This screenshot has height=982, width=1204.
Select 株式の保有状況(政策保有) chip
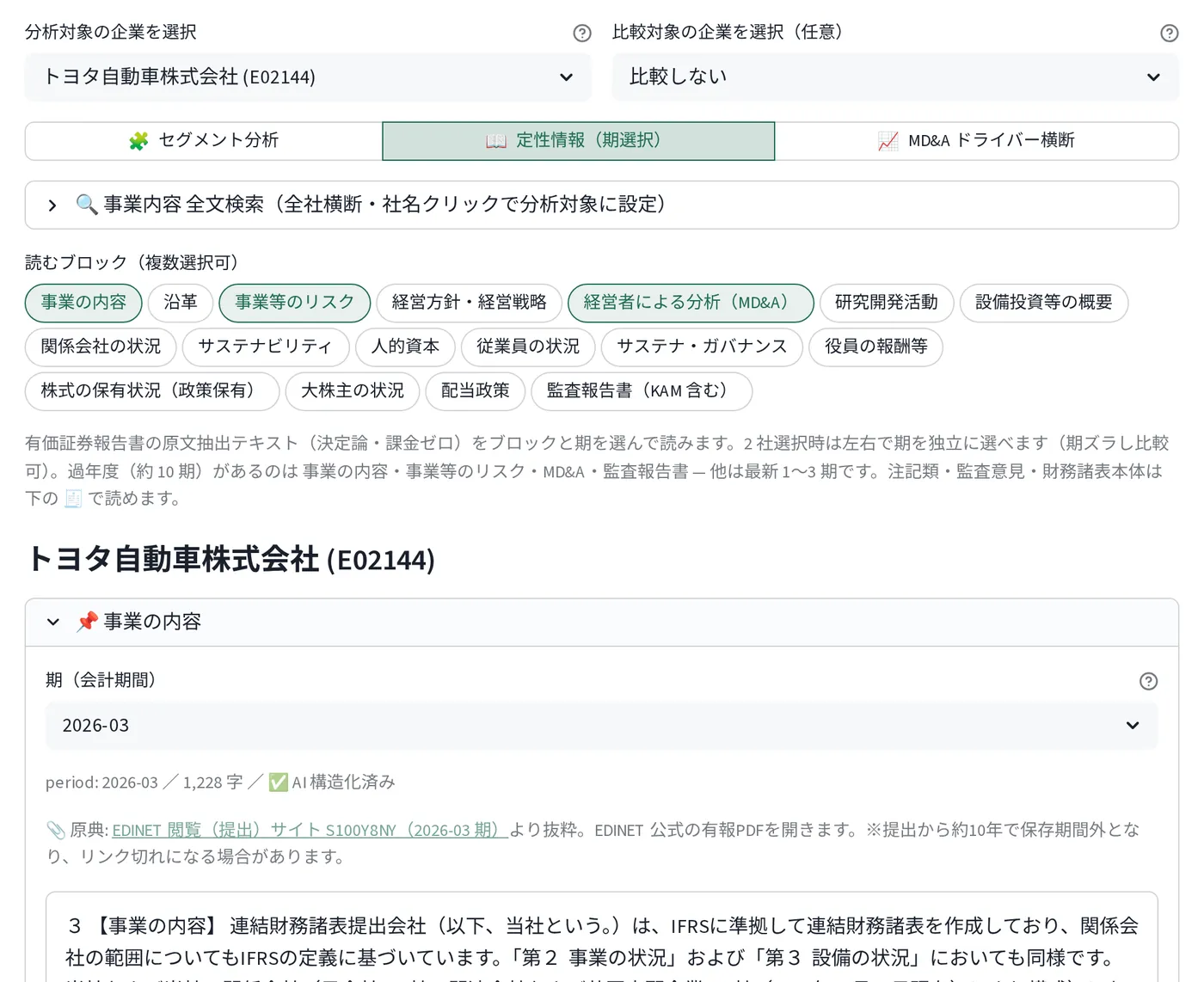click(x=152, y=391)
